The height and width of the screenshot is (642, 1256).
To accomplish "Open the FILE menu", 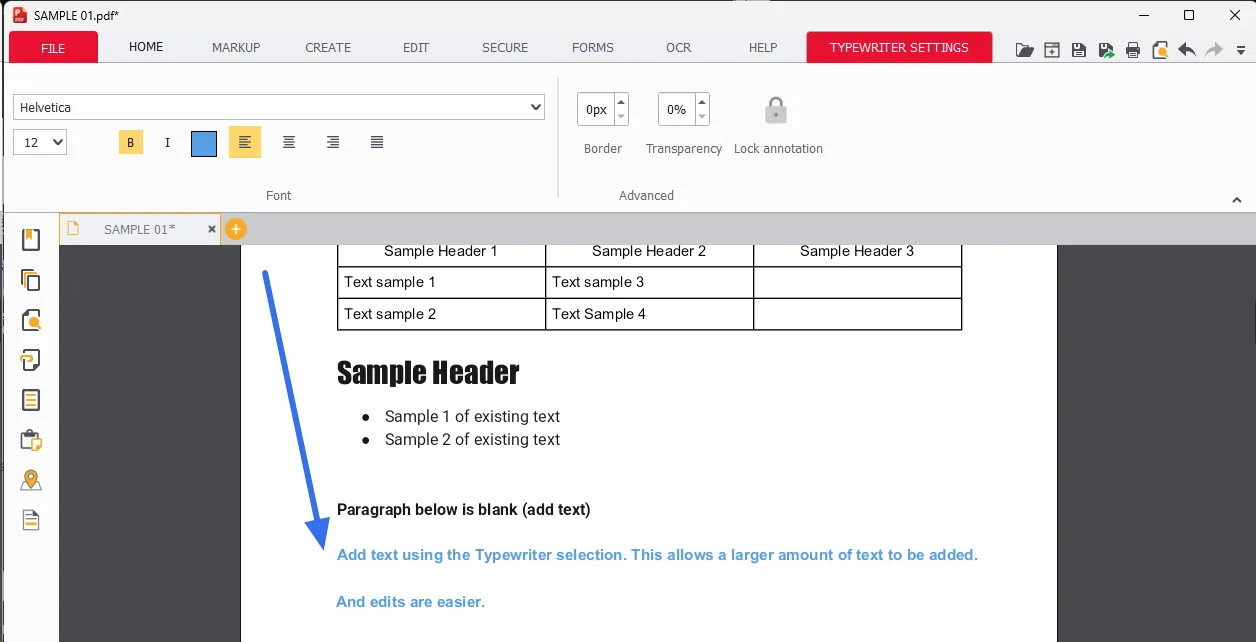I will pyautogui.click(x=53, y=47).
